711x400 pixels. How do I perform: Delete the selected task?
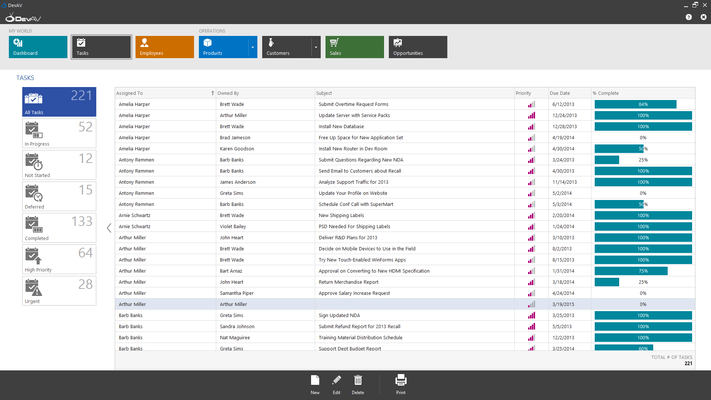[358, 385]
